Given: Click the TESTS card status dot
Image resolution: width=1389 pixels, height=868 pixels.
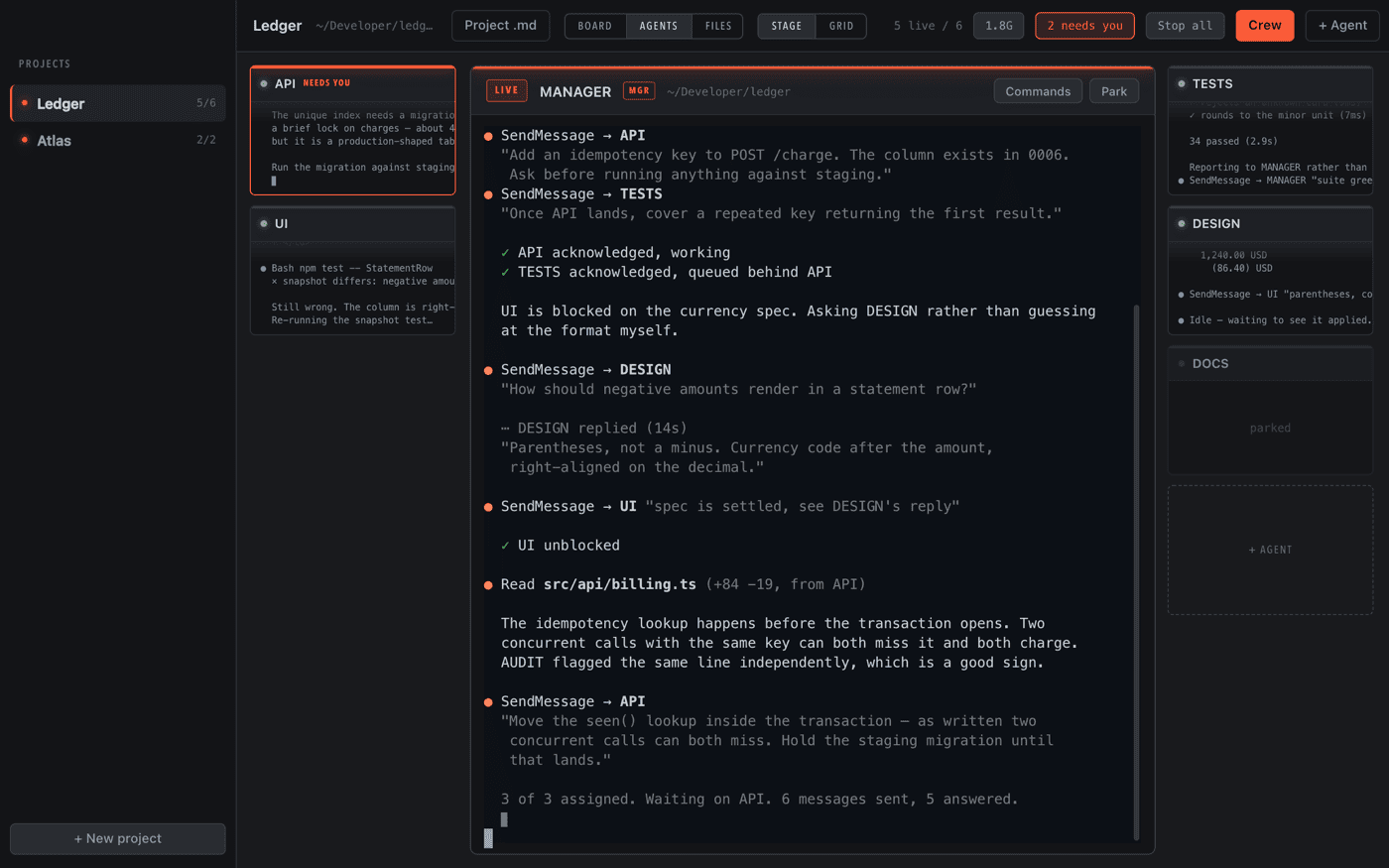Looking at the screenshot, I should (x=1181, y=83).
